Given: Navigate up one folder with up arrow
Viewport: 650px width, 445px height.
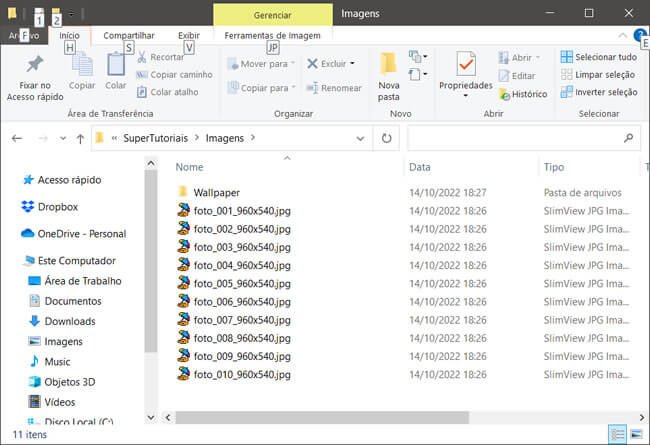Looking at the screenshot, I should [x=79, y=138].
